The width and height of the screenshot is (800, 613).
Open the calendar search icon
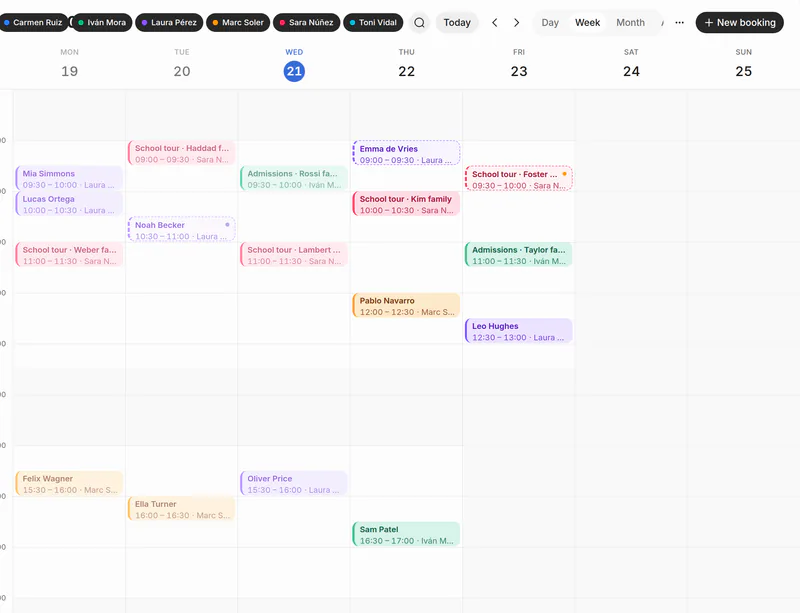[419, 22]
